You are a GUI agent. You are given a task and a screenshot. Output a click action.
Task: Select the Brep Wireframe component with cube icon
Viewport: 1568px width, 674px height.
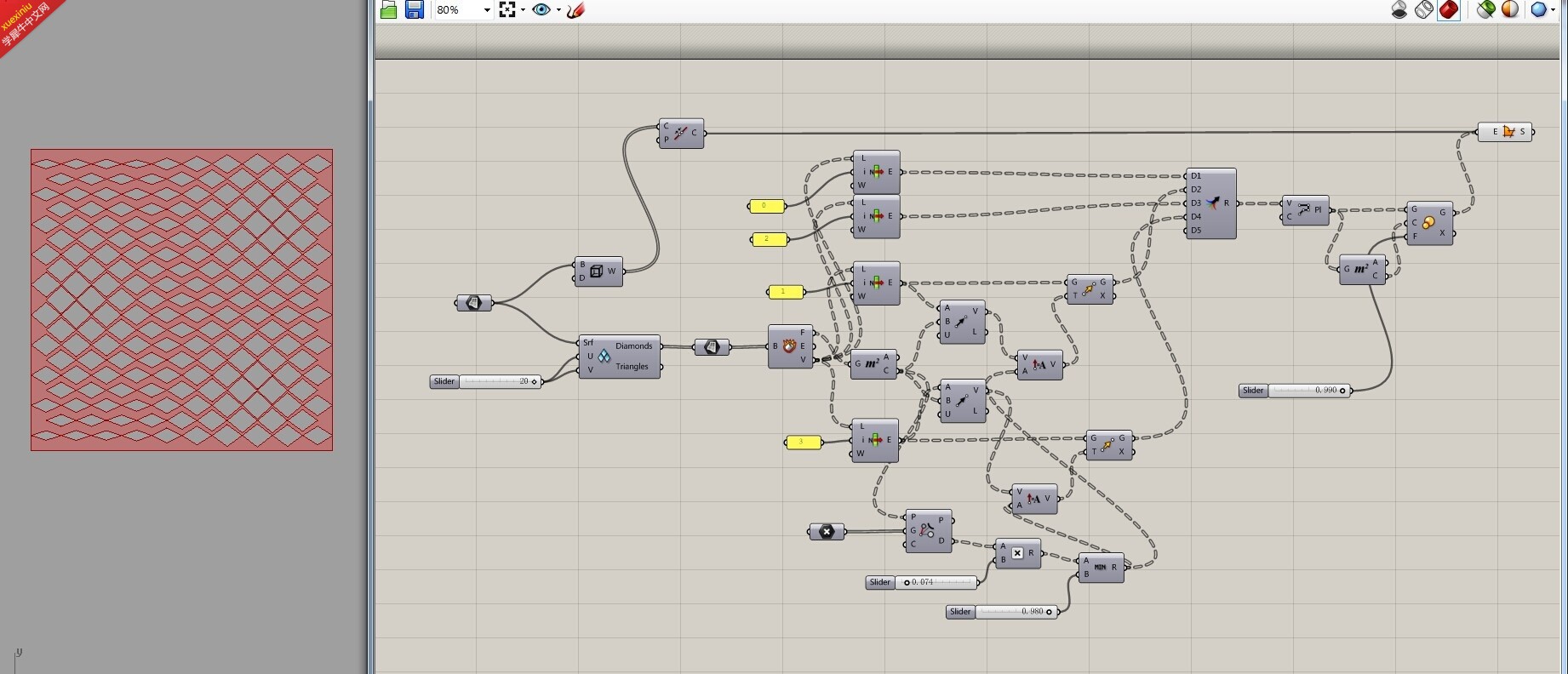click(598, 271)
